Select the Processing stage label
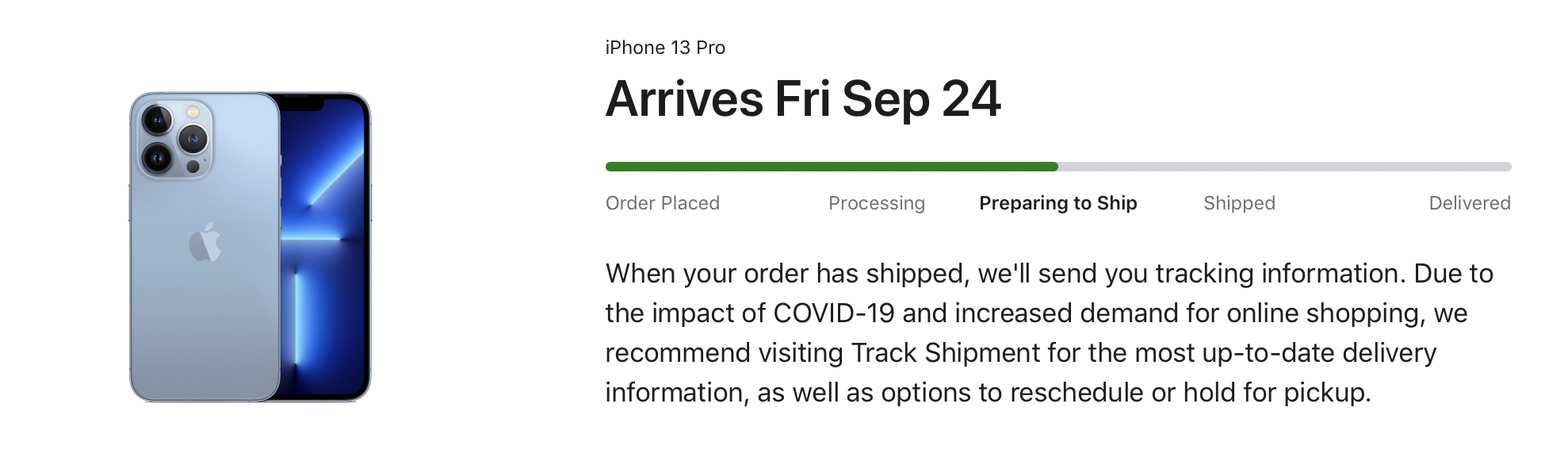The image size is (1568, 465). [x=877, y=203]
